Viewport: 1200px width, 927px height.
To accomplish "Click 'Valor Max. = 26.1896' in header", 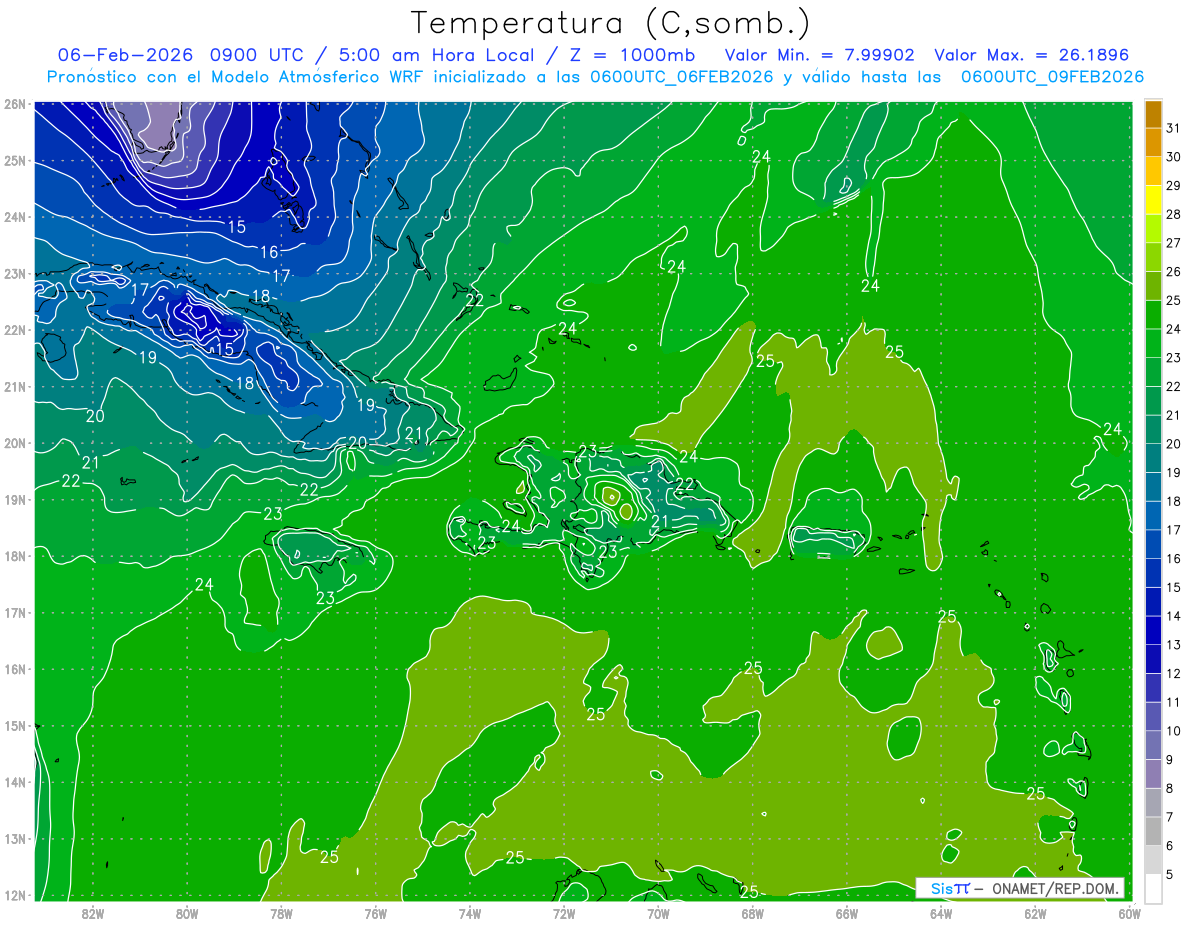I will click(x=1032, y=55).
